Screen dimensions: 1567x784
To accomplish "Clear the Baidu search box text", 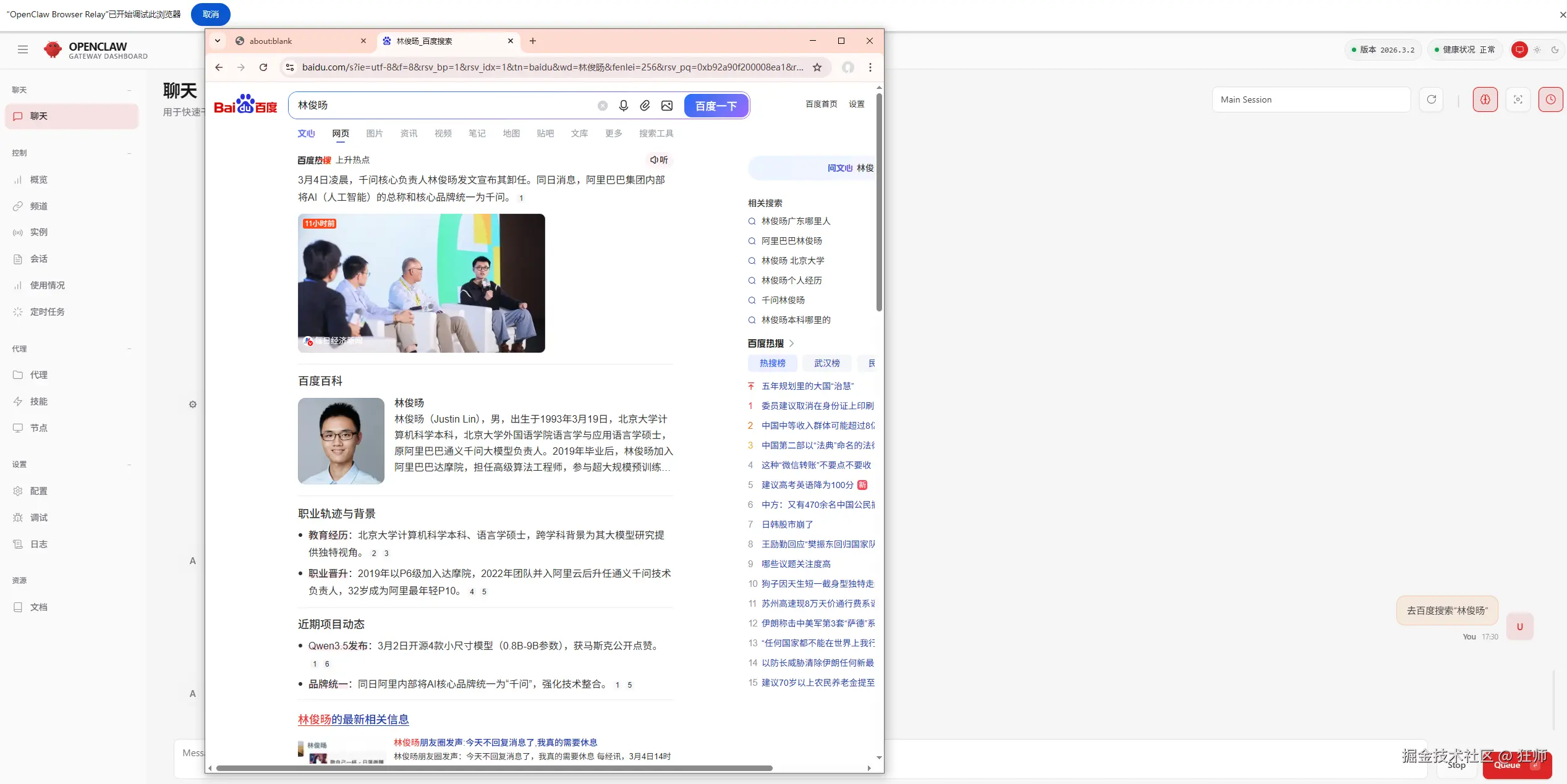I will click(x=603, y=106).
